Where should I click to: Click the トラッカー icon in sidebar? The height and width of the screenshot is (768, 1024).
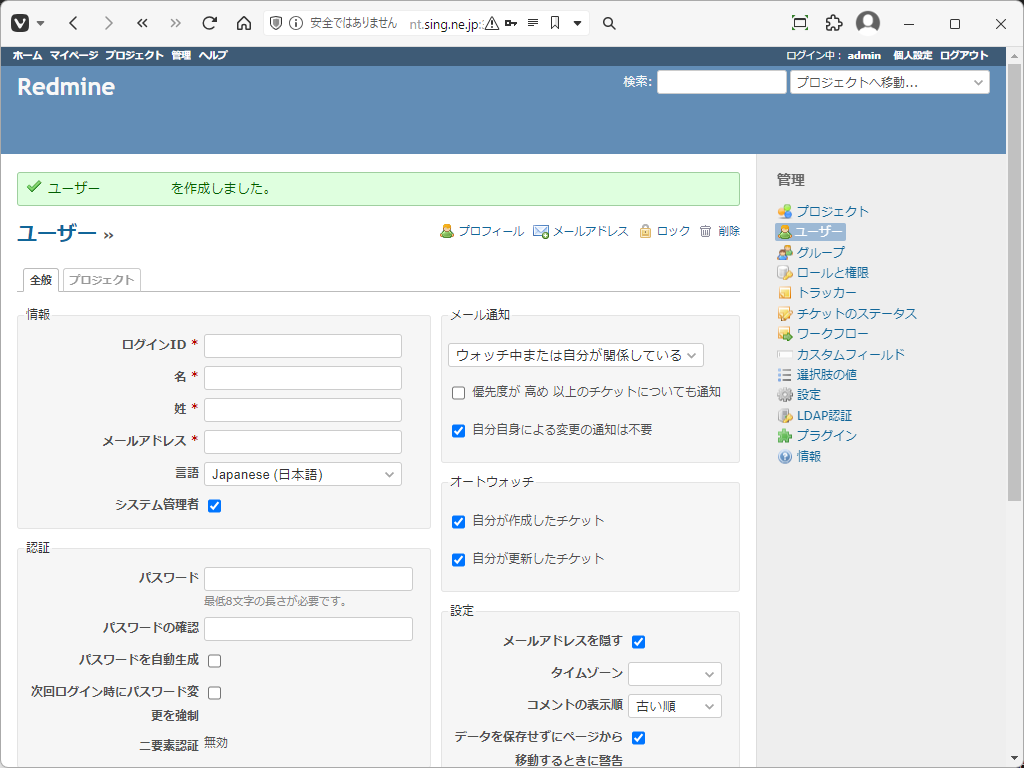click(784, 293)
